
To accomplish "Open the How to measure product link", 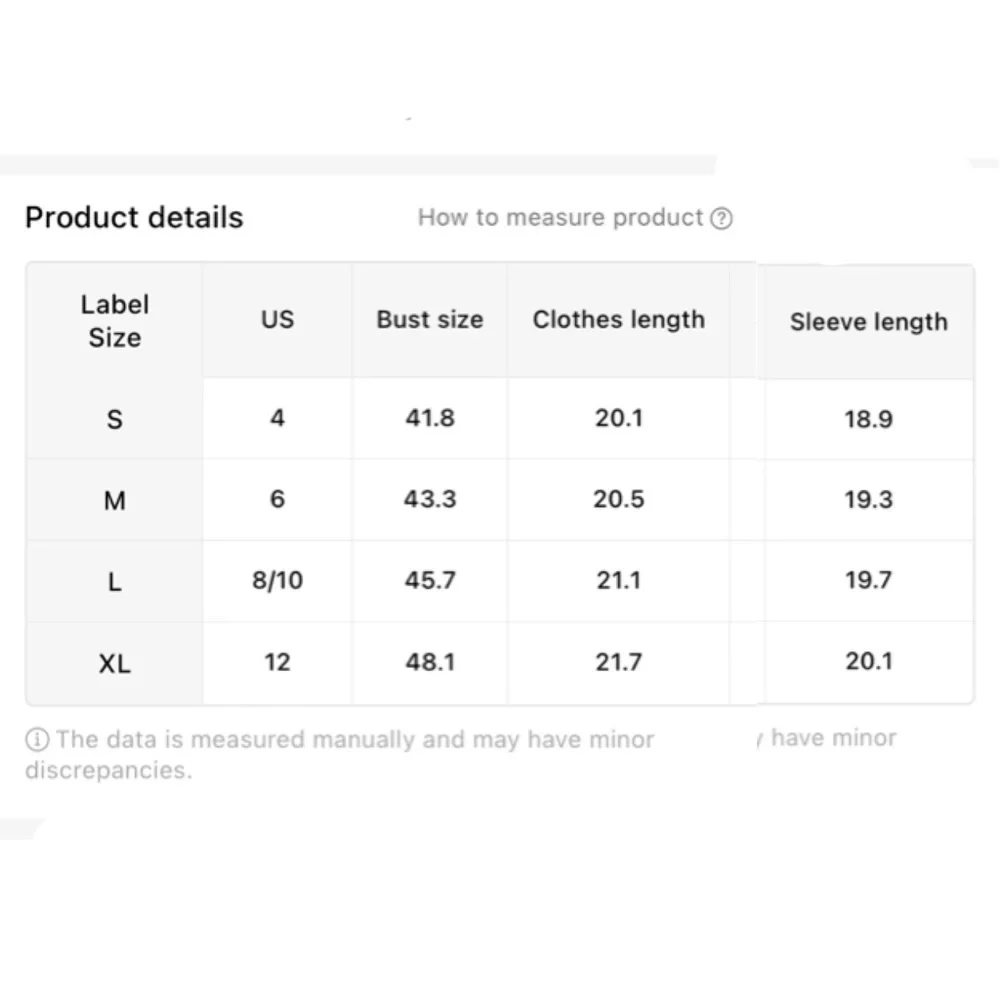I will pos(560,218).
